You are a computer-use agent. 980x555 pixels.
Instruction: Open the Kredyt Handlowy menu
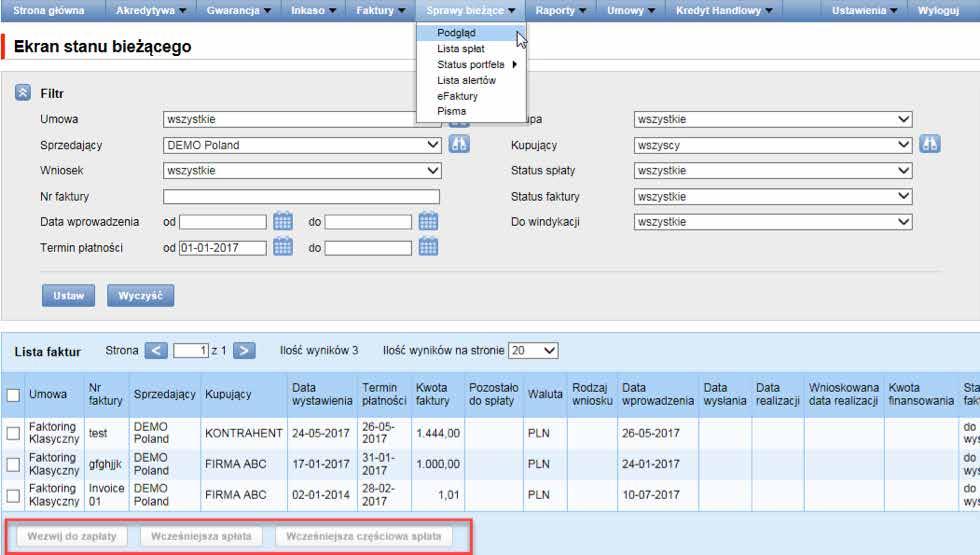[724, 11]
